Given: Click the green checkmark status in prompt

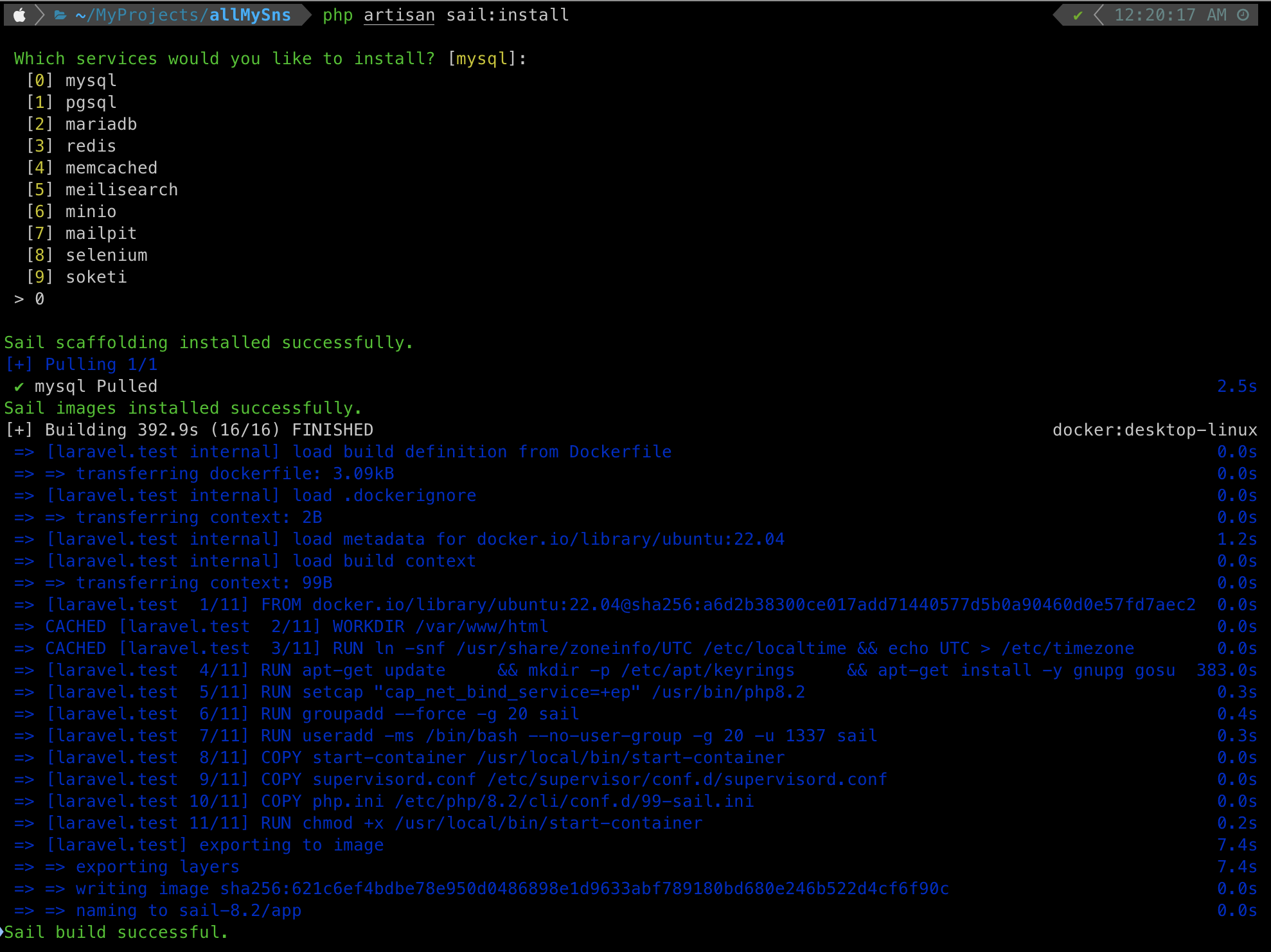Looking at the screenshot, I should pyautogui.click(x=1078, y=15).
